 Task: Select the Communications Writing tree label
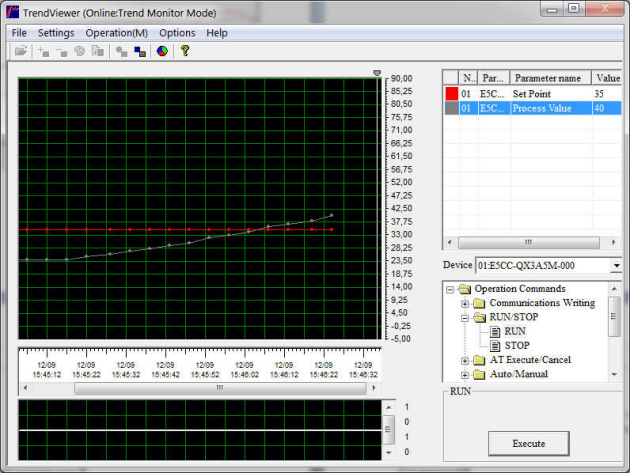point(542,303)
